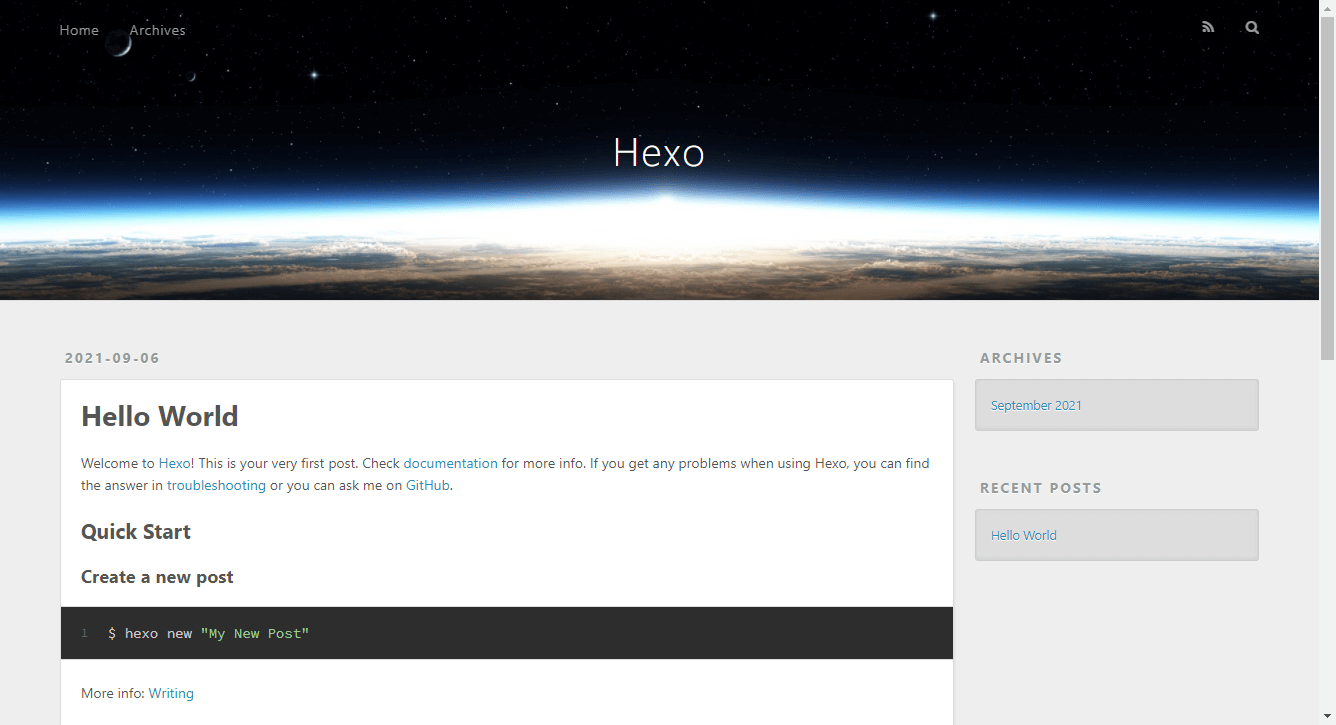
Task: Click the Create a new post heading
Action: [x=157, y=577]
